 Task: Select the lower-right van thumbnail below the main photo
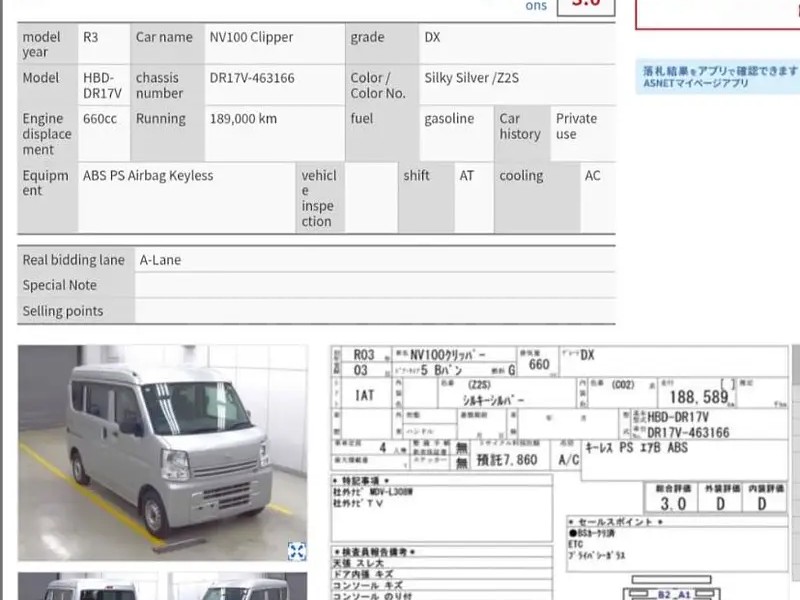click(237, 586)
